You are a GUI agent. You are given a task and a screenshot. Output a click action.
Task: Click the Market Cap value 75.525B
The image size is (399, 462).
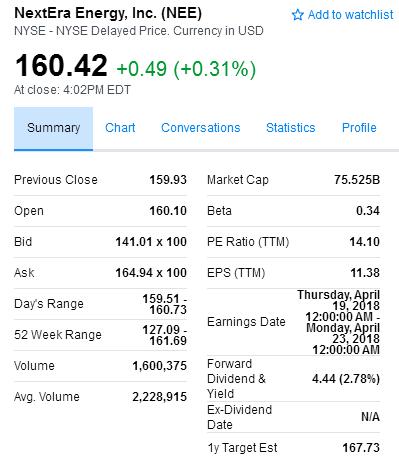pyautogui.click(x=357, y=180)
